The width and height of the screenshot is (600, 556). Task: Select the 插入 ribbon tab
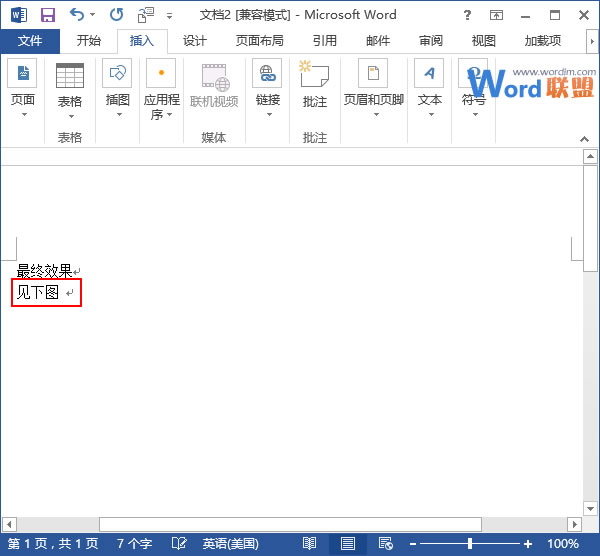click(x=142, y=41)
